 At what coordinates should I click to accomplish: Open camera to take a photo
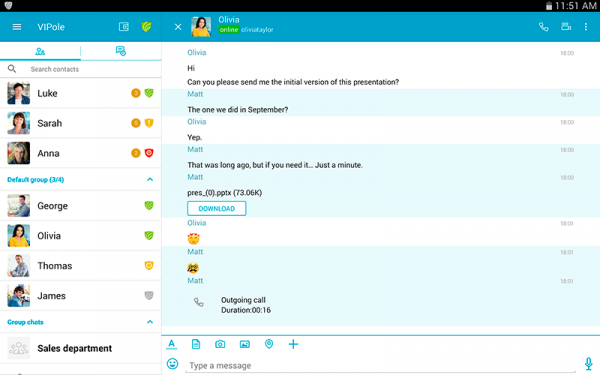(220, 344)
